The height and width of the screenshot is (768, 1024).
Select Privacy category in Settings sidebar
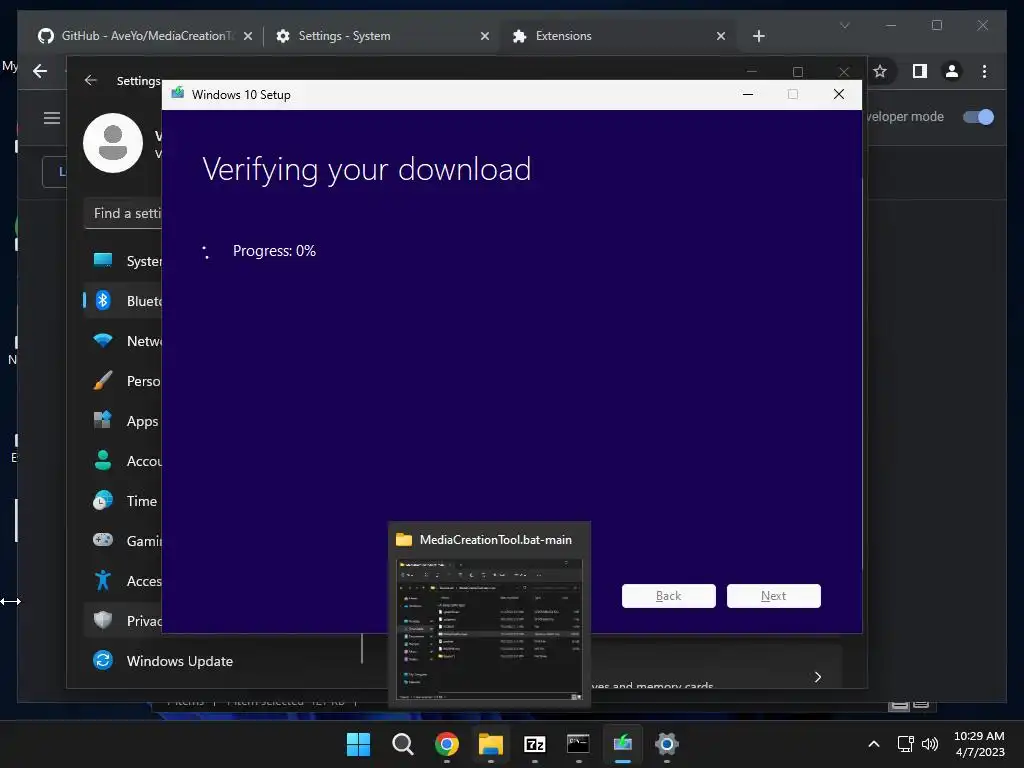click(x=123, y=620)
